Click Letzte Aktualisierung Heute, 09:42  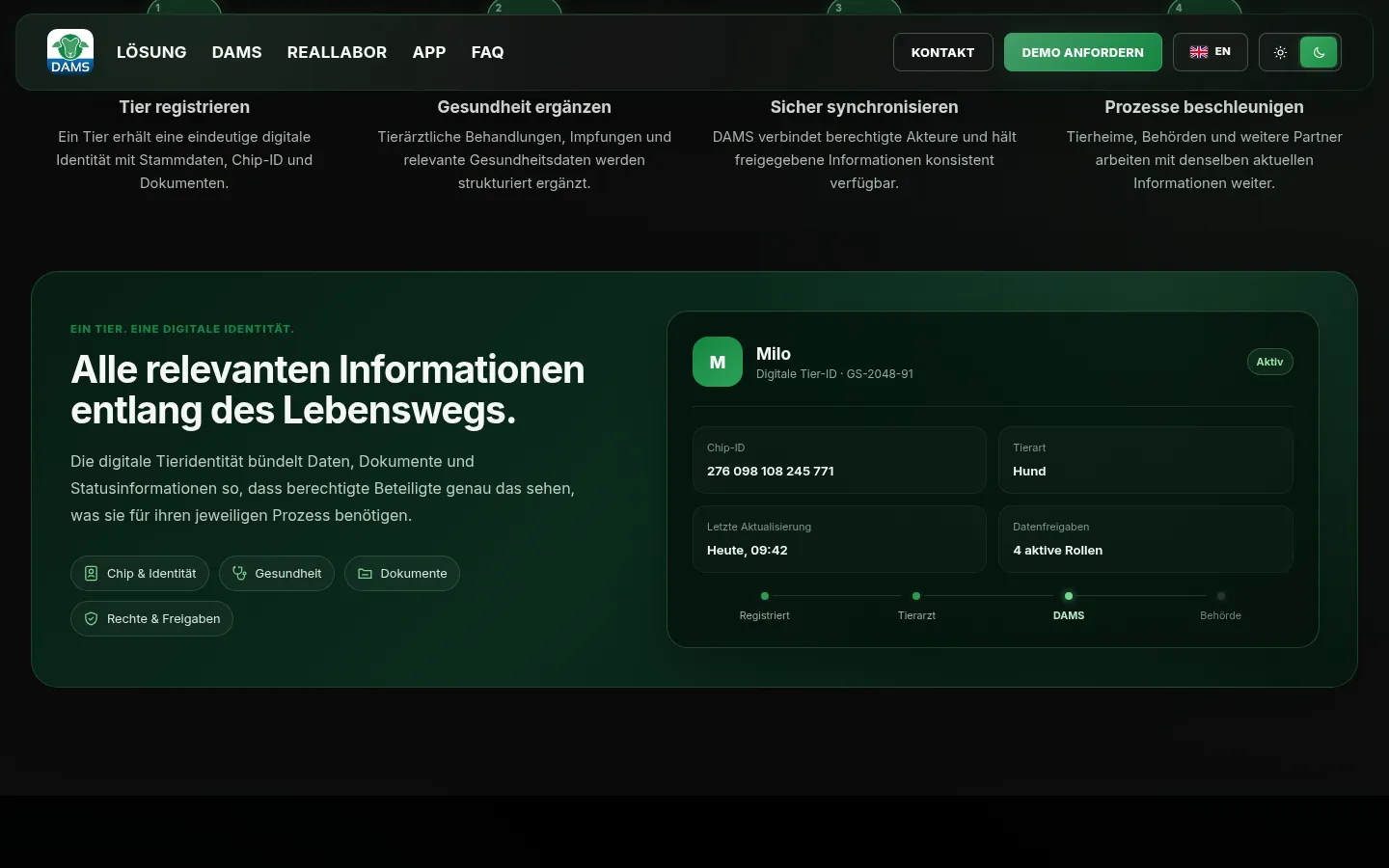[x=839, y=539]
